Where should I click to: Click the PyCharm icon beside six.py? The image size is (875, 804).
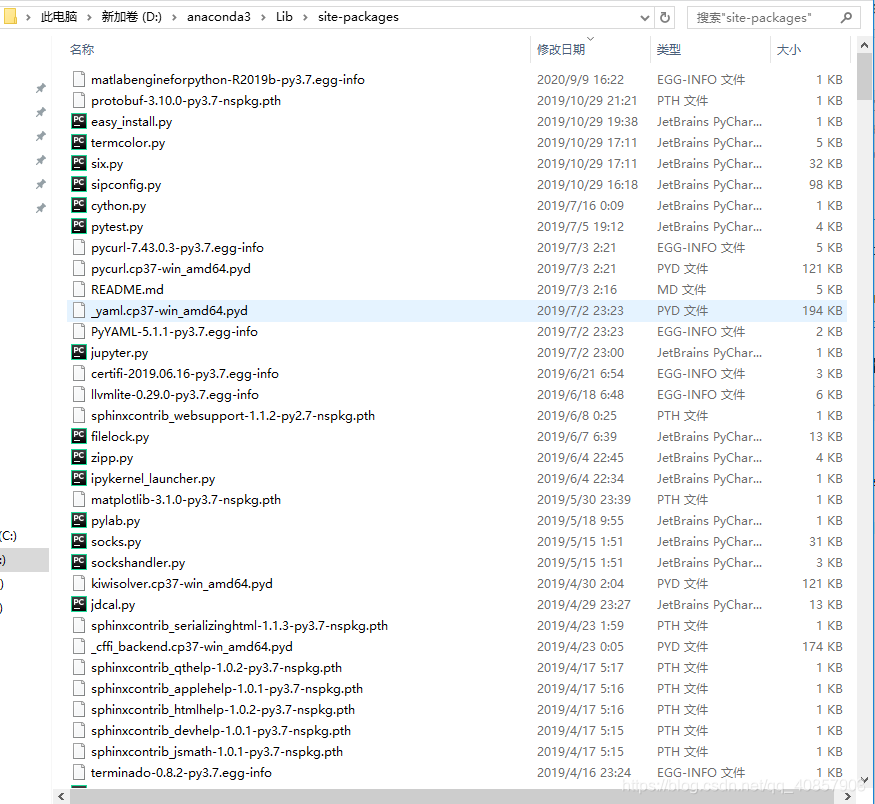click(79, 163)
